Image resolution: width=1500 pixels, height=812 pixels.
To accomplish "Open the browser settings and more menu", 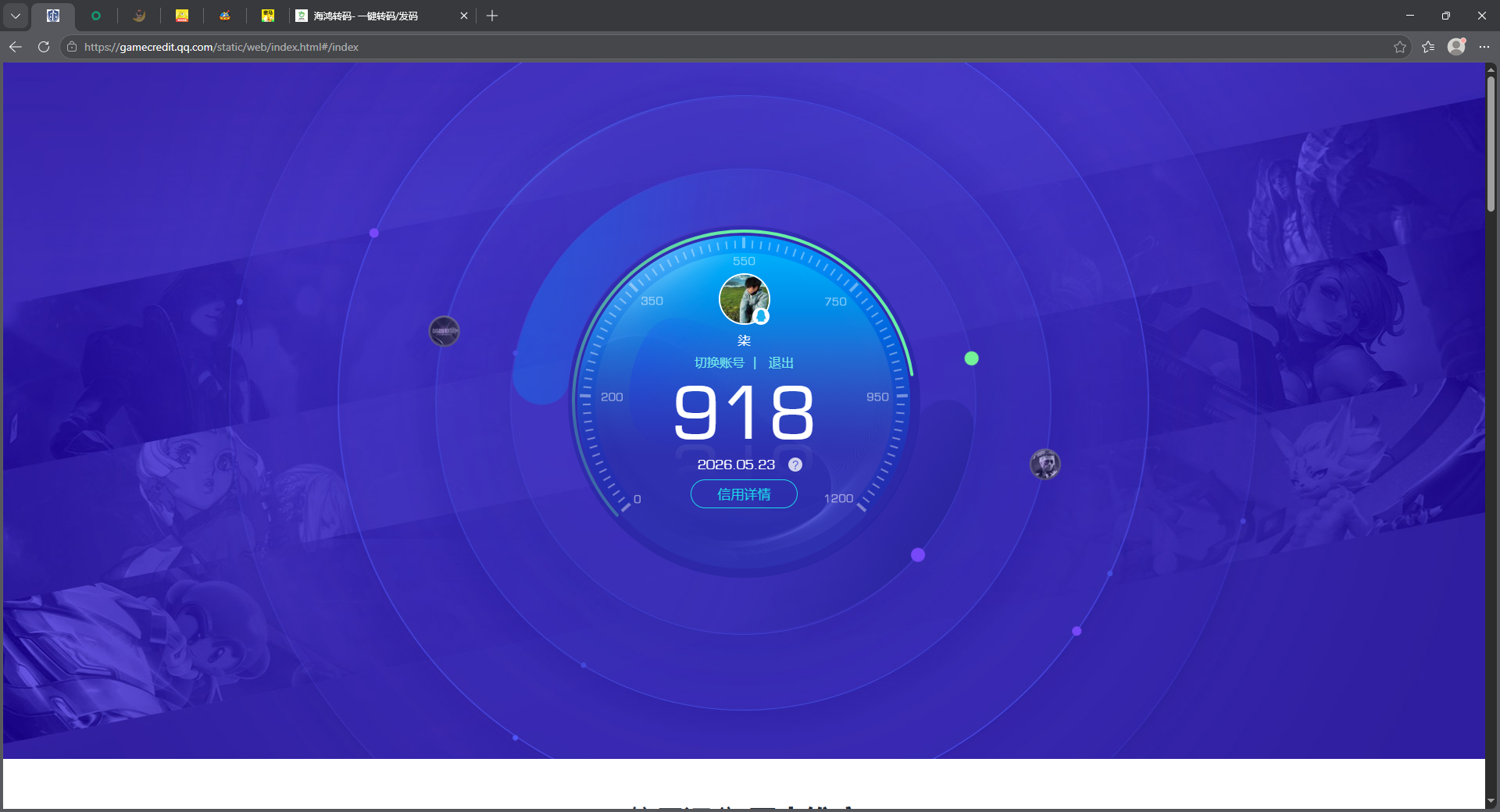I will [x=1484, y=47].
